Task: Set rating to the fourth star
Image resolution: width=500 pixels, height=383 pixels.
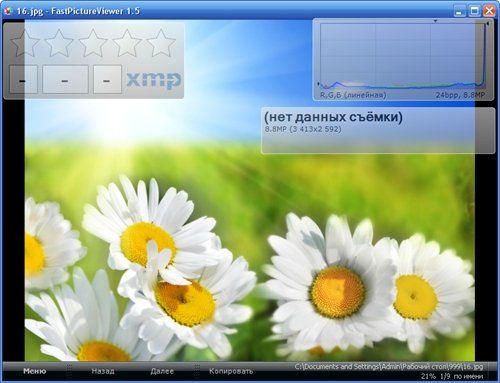Action: tap(127, 43)
